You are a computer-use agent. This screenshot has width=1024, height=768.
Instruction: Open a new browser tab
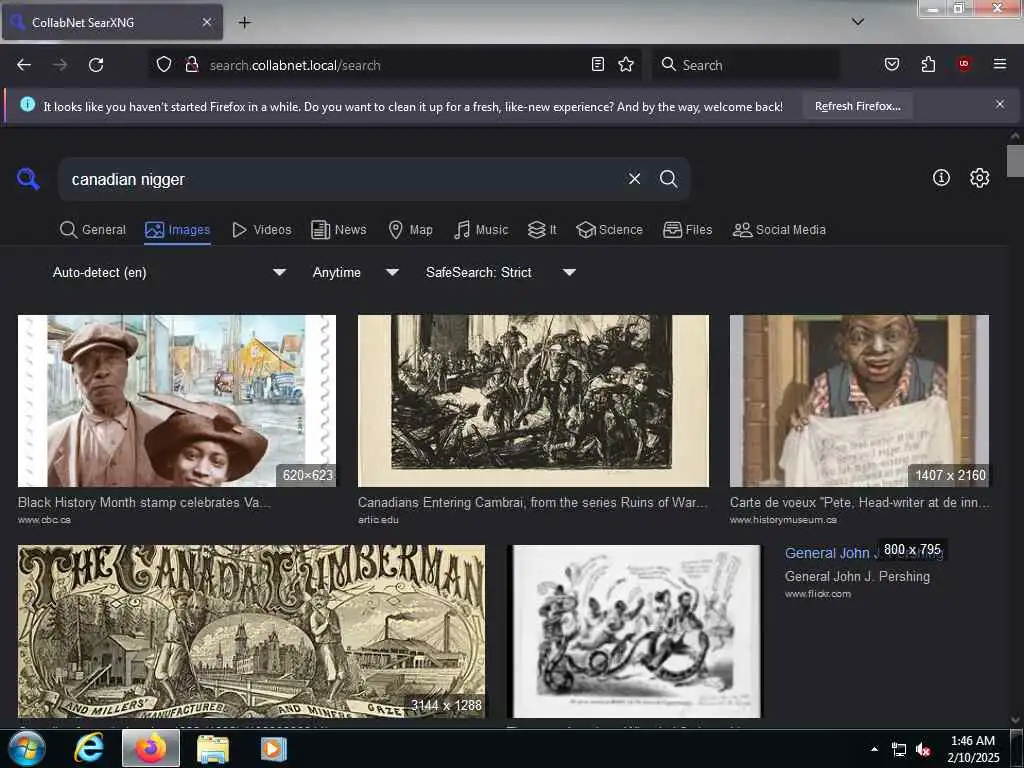tap(244, 22)
